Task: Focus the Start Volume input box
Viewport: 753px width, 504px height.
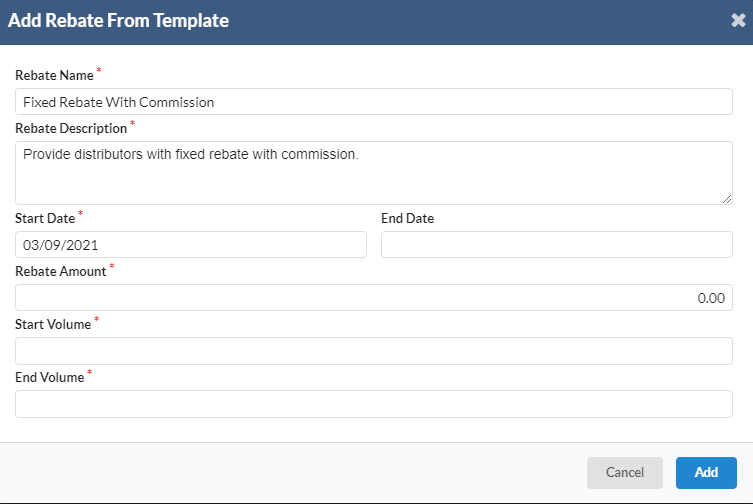Action: click(374, 351)
